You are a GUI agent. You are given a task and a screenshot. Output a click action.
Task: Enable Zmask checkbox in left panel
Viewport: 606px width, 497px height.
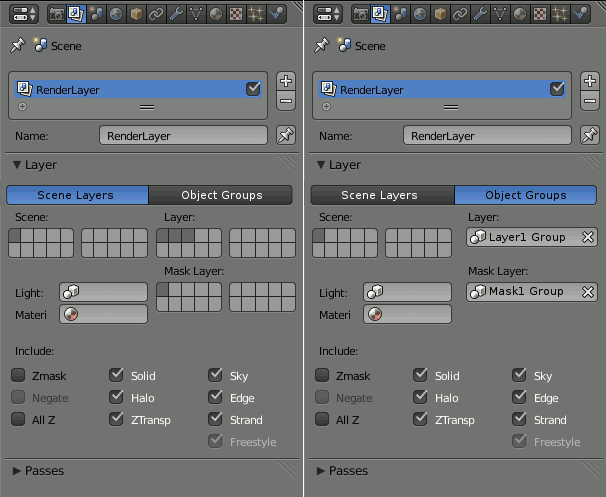pos(18,375)
